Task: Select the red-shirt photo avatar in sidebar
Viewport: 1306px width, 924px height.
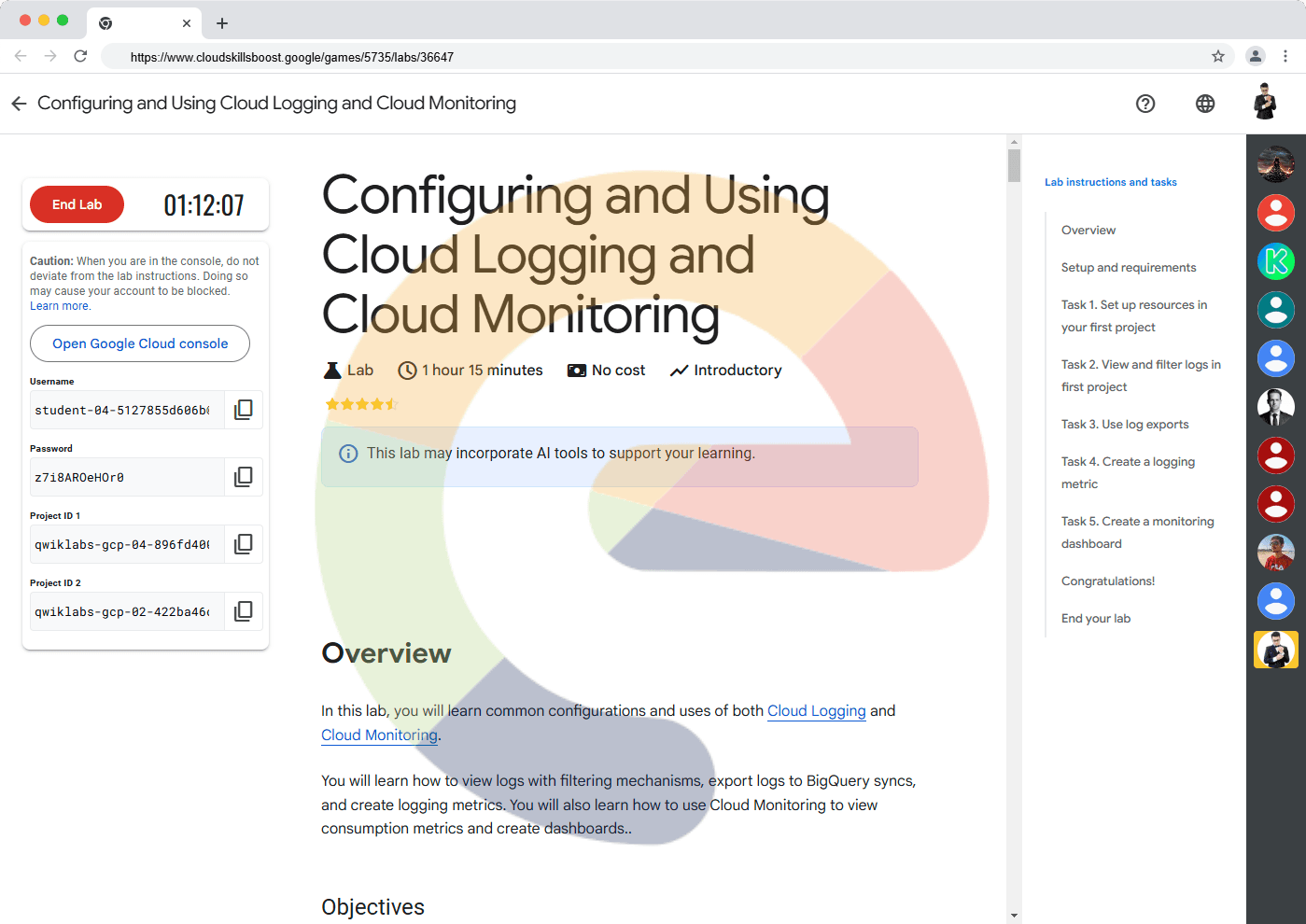Action: click(x=1276, y=553)
